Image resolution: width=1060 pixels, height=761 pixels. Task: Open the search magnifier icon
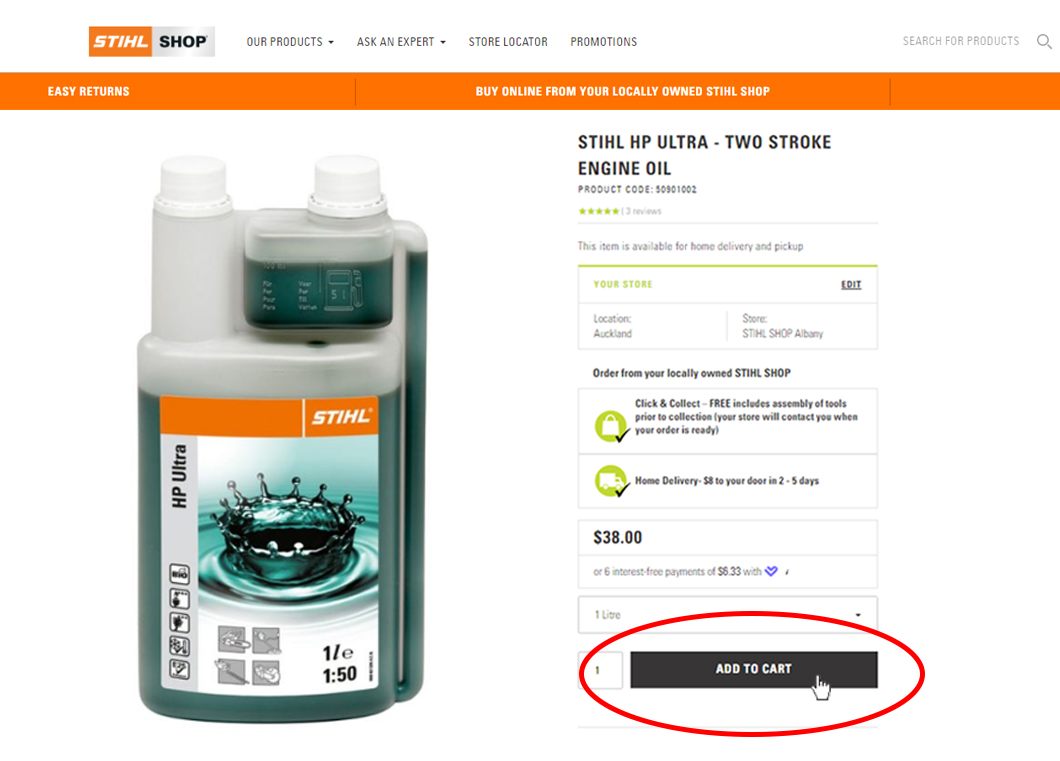coord(1044,42)
